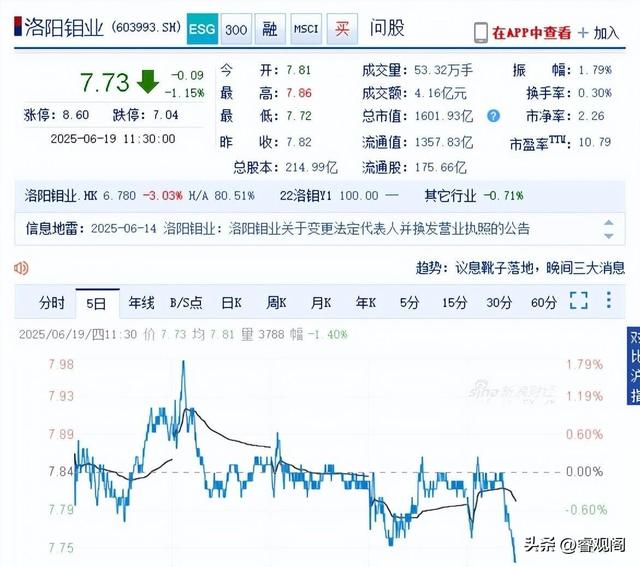Click the current price 7.73

pyautogui.click(x=104, y=83)
